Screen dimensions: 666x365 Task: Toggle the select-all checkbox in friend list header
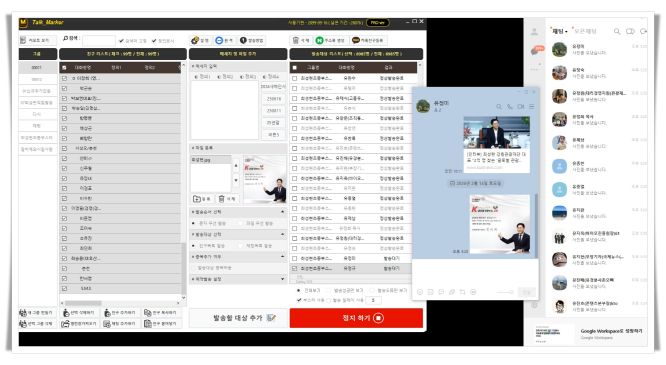point(64,68)
